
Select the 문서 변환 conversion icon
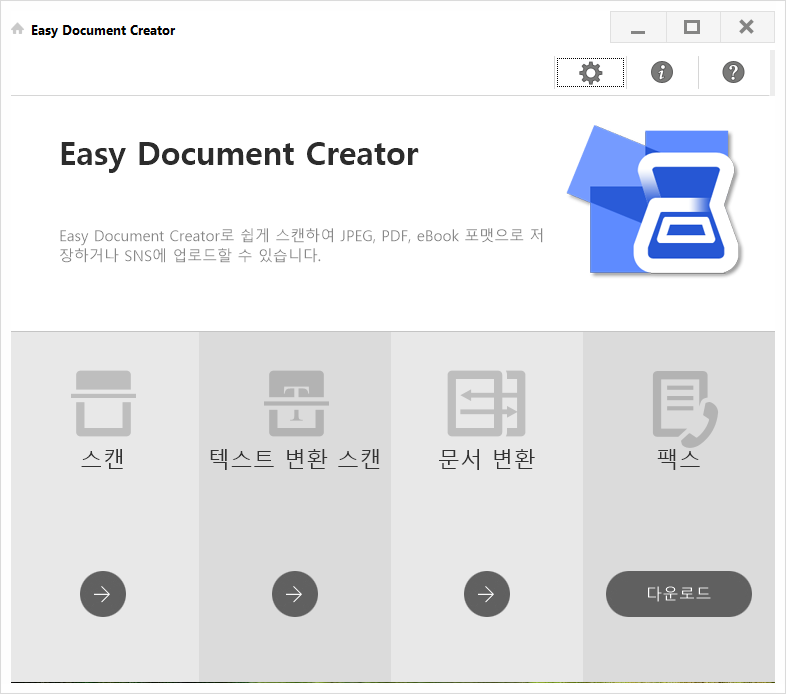(486, 403)
